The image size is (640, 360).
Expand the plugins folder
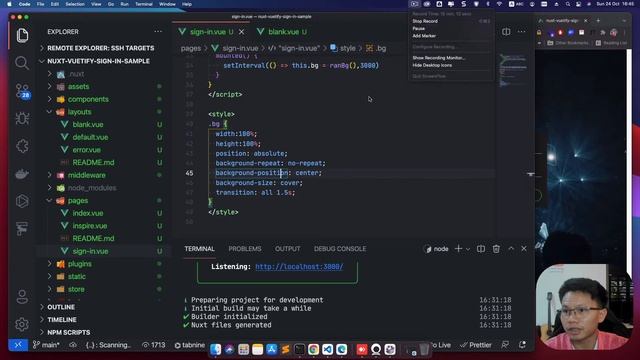click(80, 264)
